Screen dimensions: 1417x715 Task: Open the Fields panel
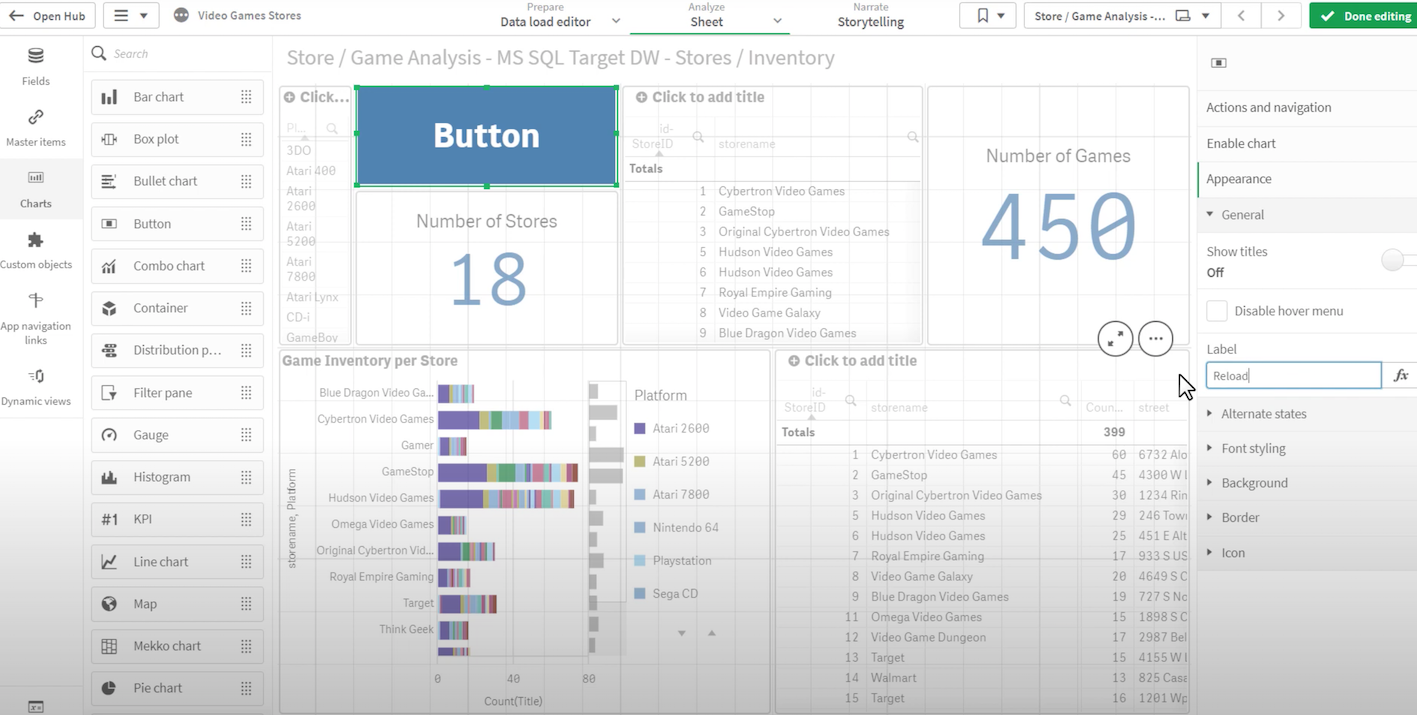pos(36,68)
